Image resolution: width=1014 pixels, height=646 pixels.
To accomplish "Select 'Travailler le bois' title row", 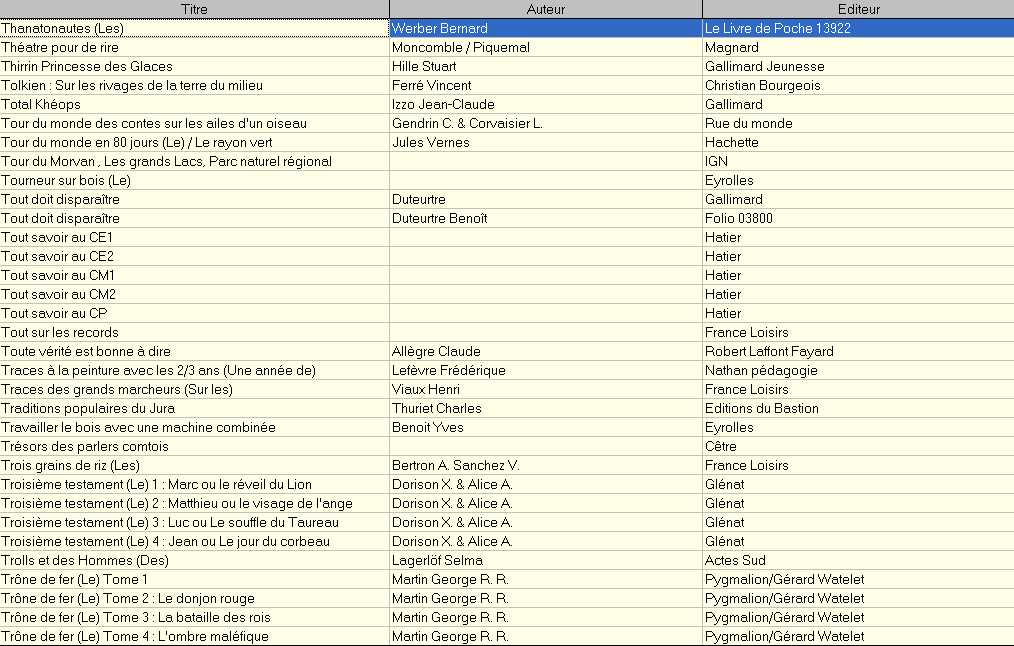I will 194,427.
